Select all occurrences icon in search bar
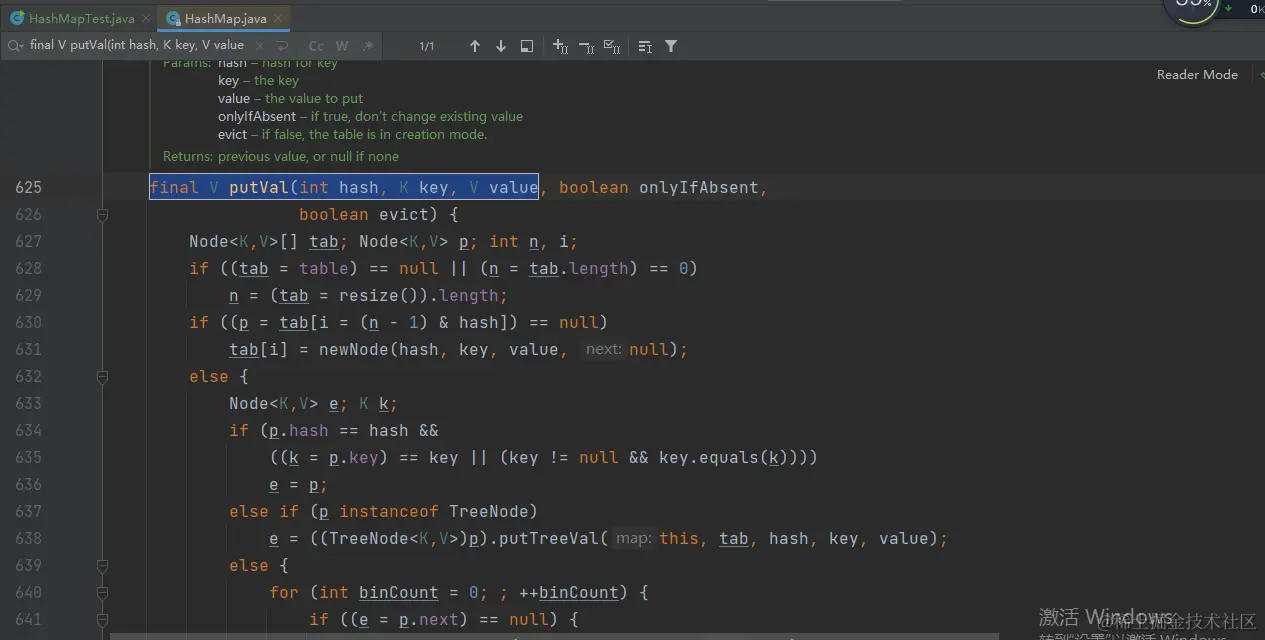Viewport: 1265px width, 640px height. [613, 46]
